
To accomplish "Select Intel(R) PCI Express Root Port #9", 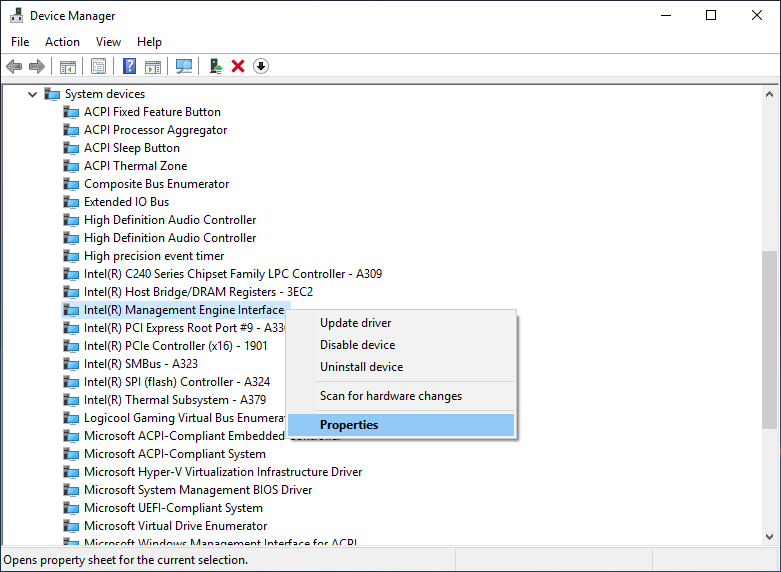I will [x=184, y=328].
